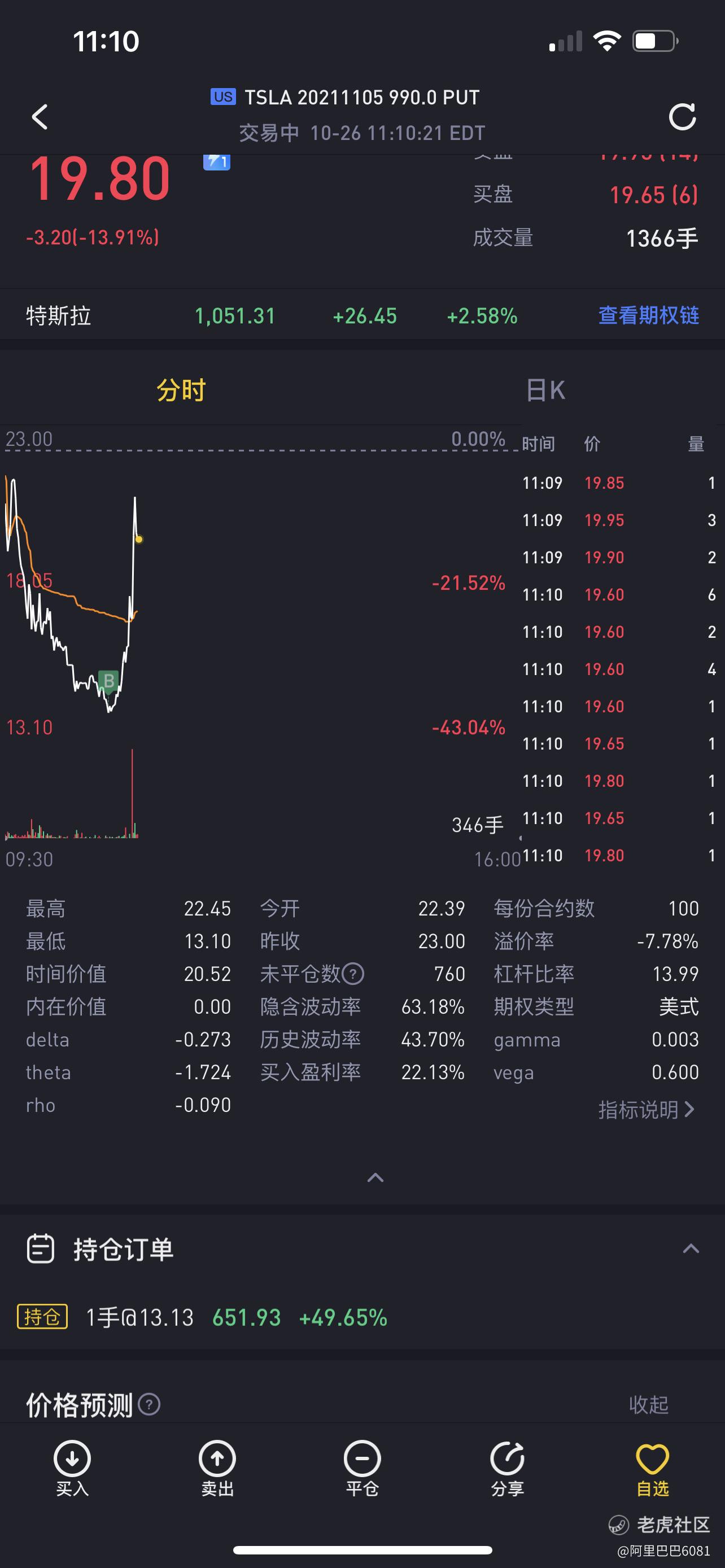The image size is (725, 1568).
Task: Open the 持仓 1手@13.13 position row
Action: (x=362, y=1317)
